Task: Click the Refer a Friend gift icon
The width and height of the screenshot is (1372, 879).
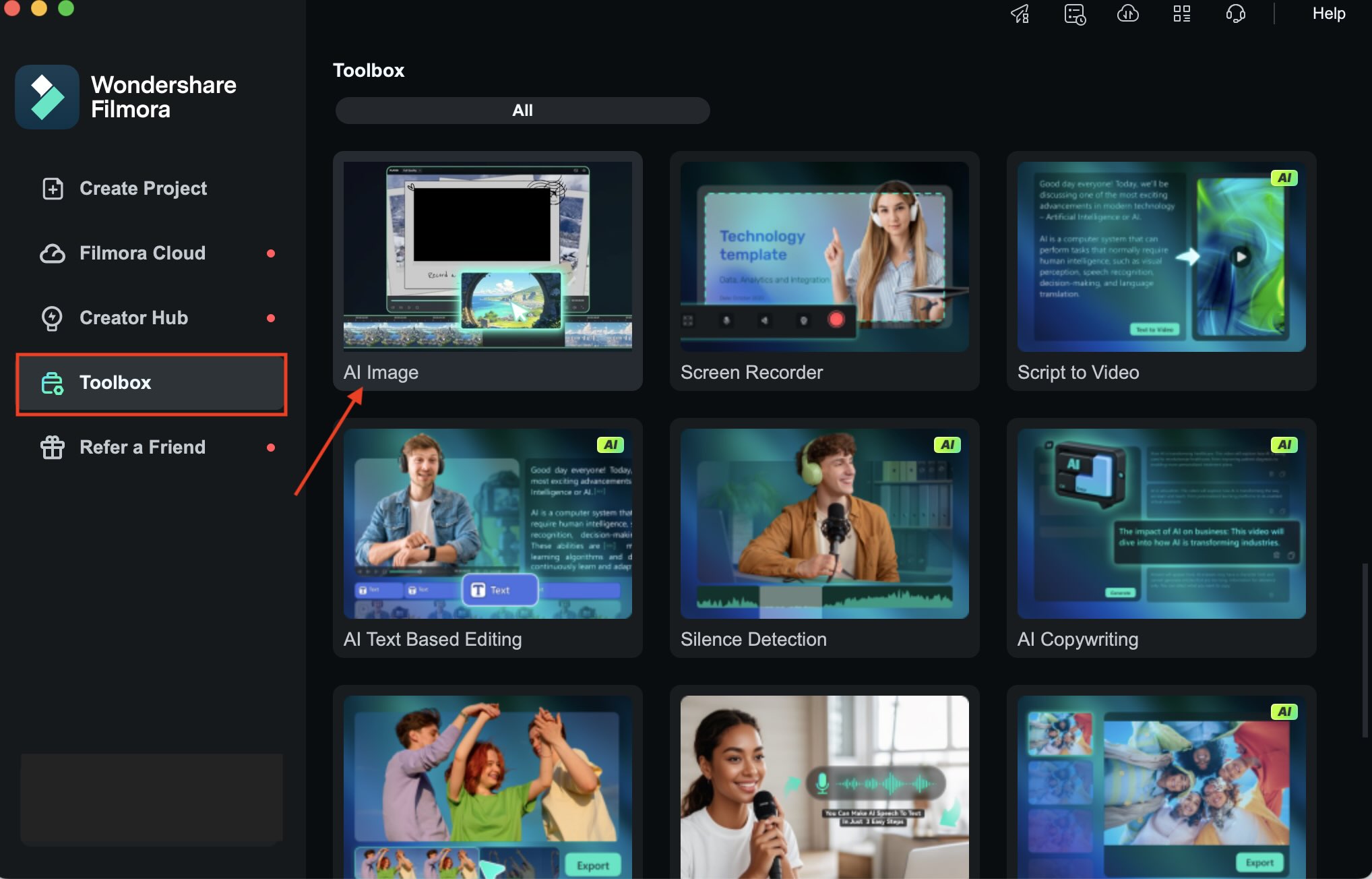Action: coord(53,447)
